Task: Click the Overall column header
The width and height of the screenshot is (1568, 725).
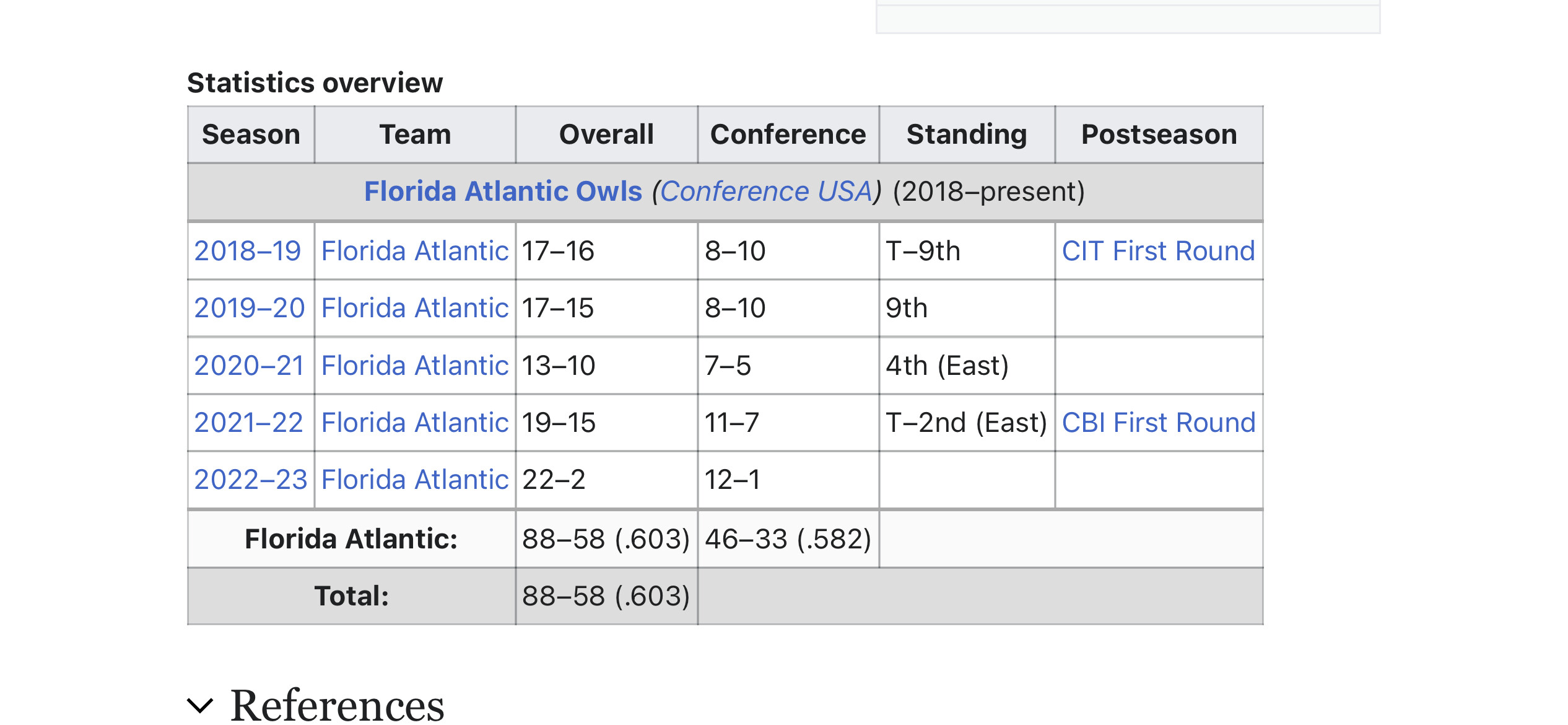Action: tap(606, 134)
